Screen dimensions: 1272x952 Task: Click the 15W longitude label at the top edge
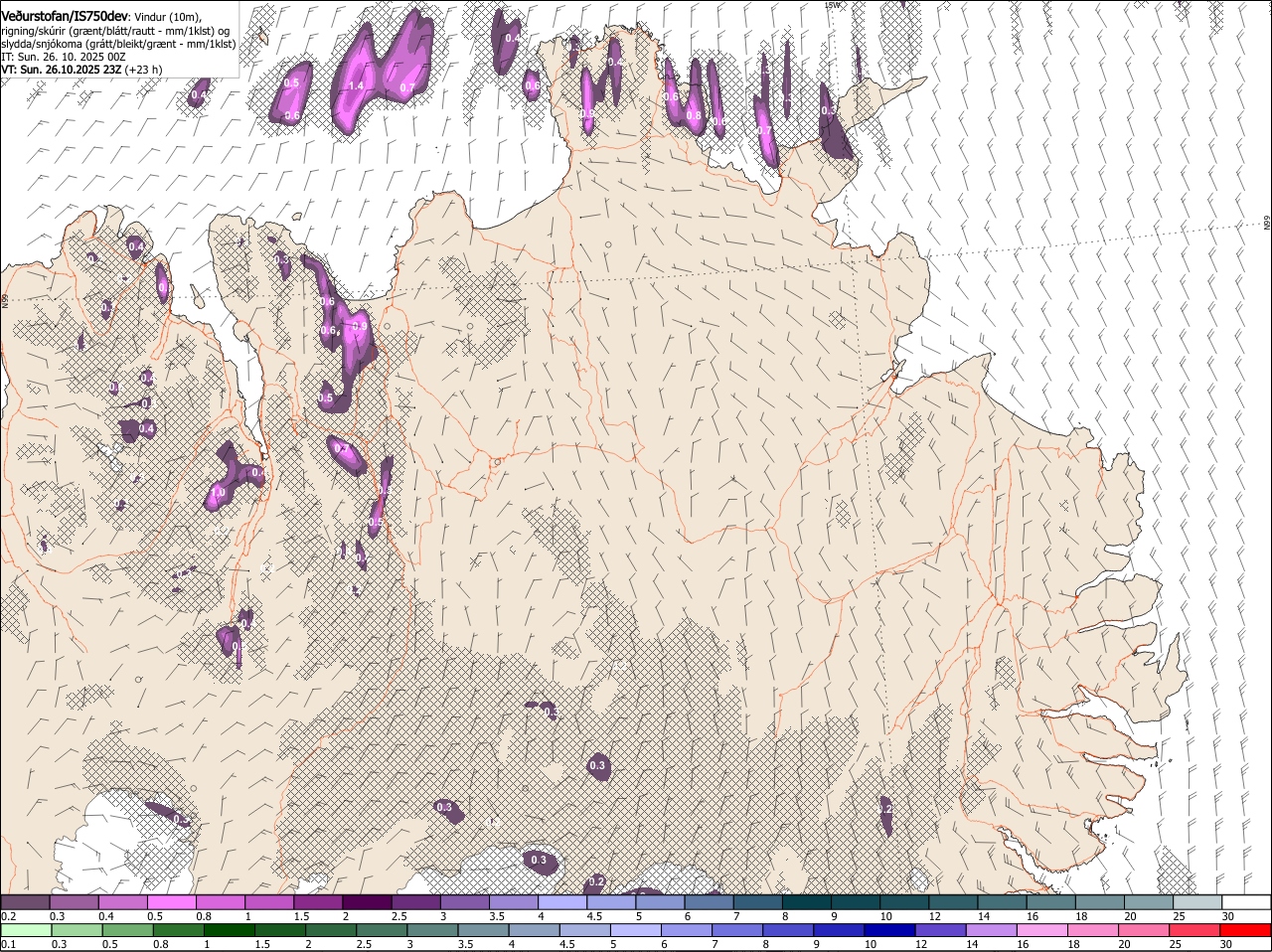tap(833, 5)
